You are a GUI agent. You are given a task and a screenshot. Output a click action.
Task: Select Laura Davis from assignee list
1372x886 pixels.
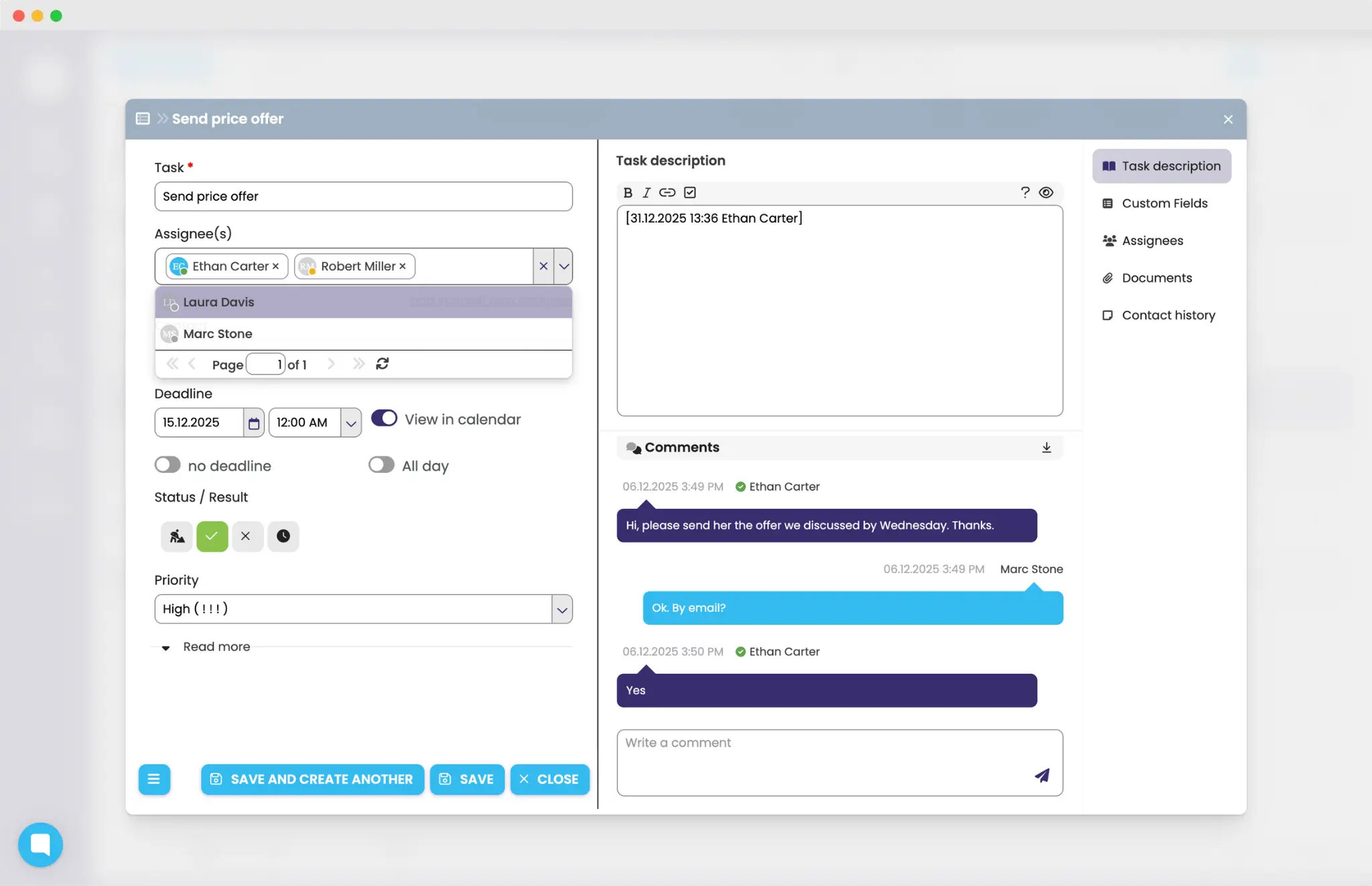[219, 303]
